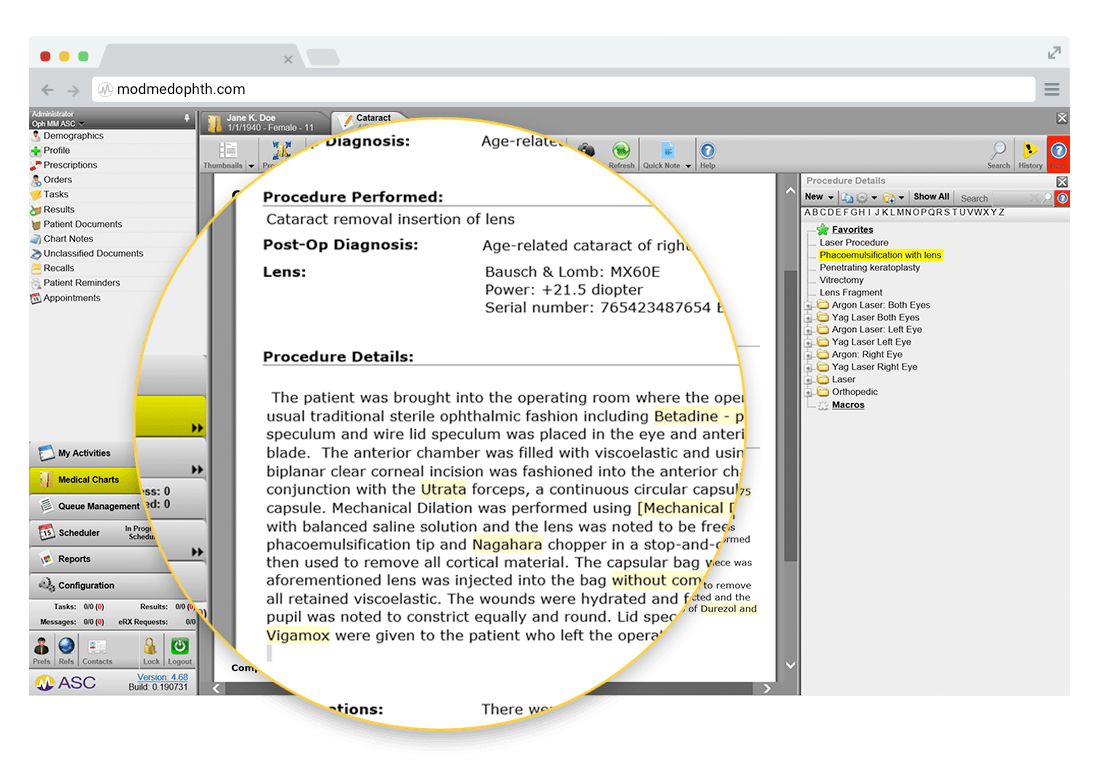Open Chart Notes
This screenshot has height=768, width=1100.
pyautogui.click(x=68, y=238)
